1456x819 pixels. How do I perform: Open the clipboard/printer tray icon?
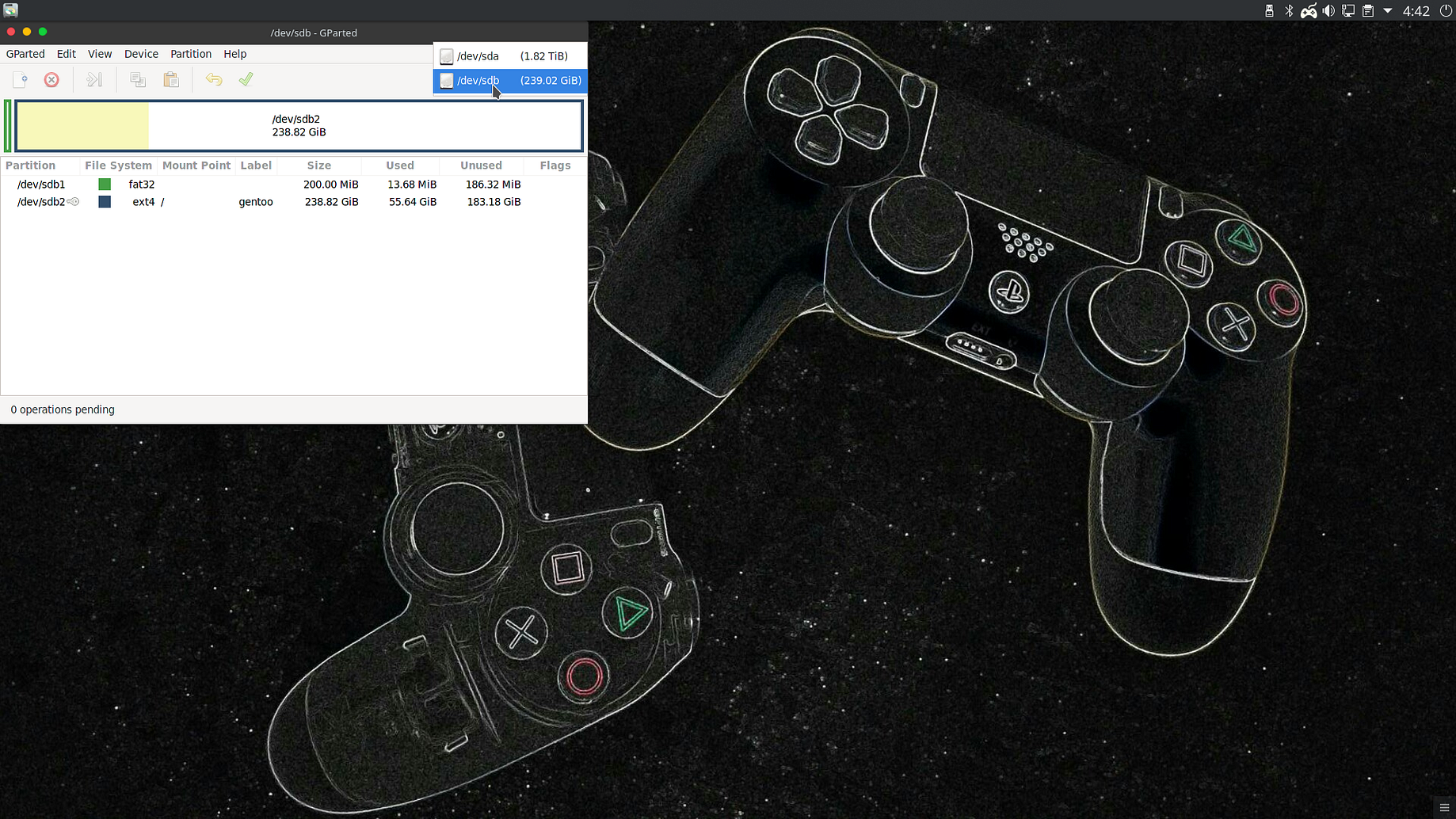(1368, 10)
